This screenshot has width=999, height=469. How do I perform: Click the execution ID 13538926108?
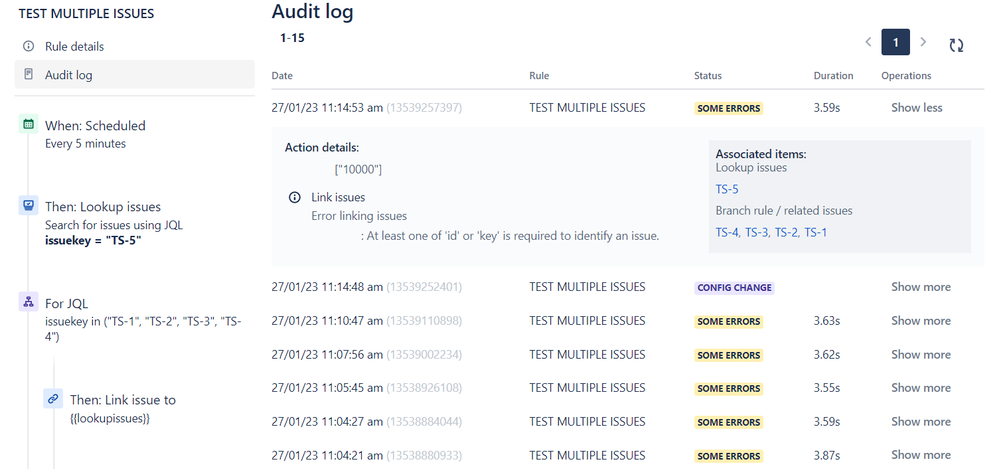coord(424,387)
